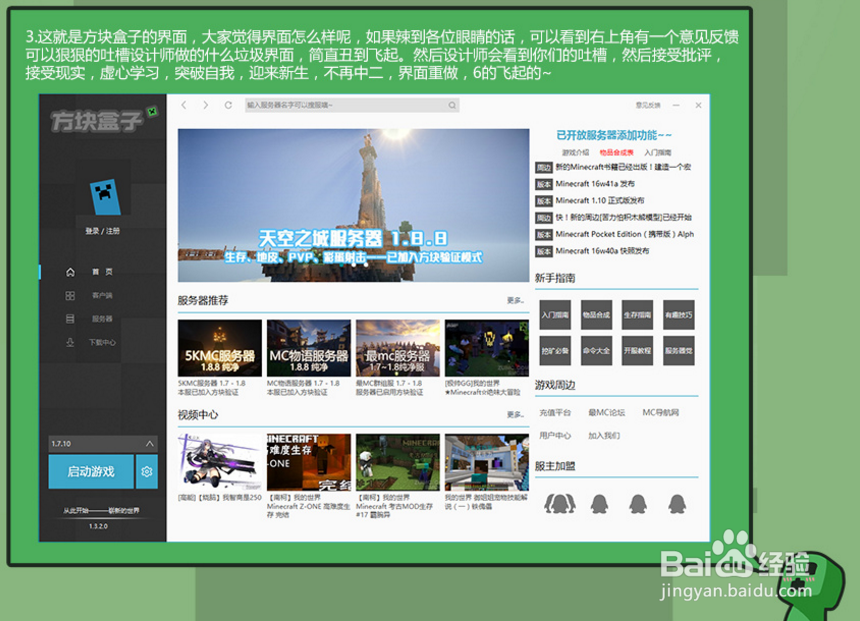
Task: Open 意见反馈 feedback link
Action: point(648,105)
